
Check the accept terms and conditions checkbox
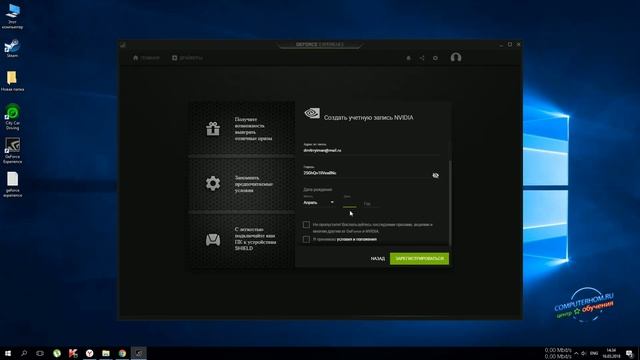coord(306,240)
